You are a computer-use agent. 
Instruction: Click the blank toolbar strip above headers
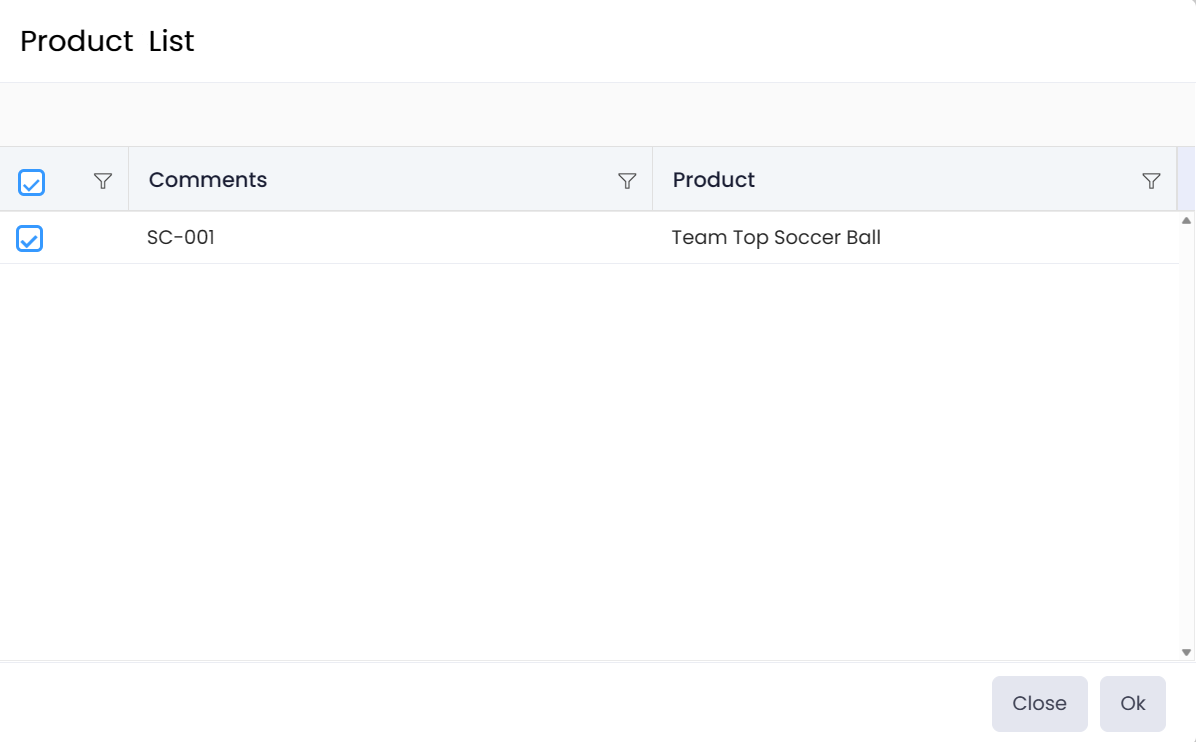pyautogui.click(x=597, y=115)
